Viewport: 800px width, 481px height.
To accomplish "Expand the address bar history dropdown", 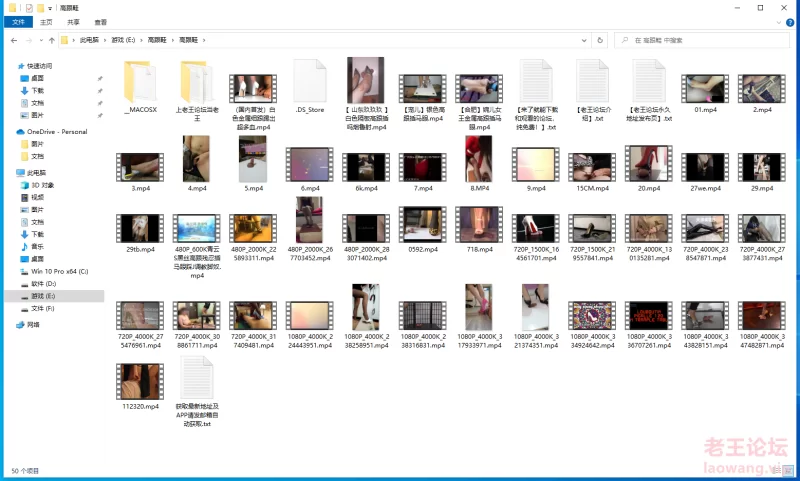I will [x=584, y=40].
